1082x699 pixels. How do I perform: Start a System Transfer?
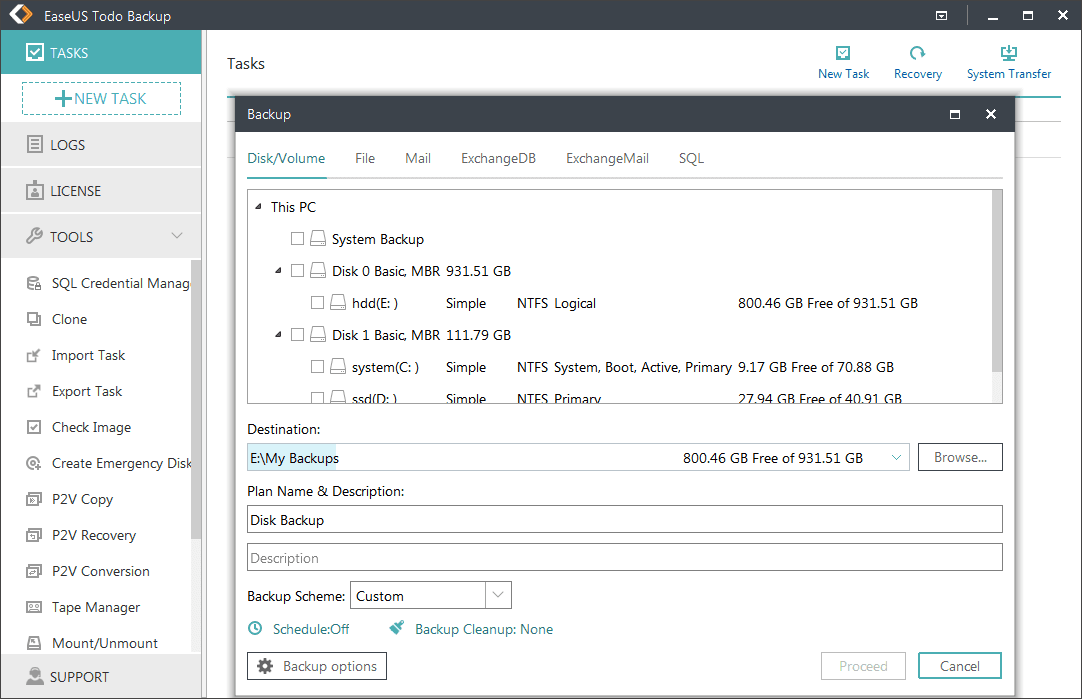click(x=1008, y=60)
